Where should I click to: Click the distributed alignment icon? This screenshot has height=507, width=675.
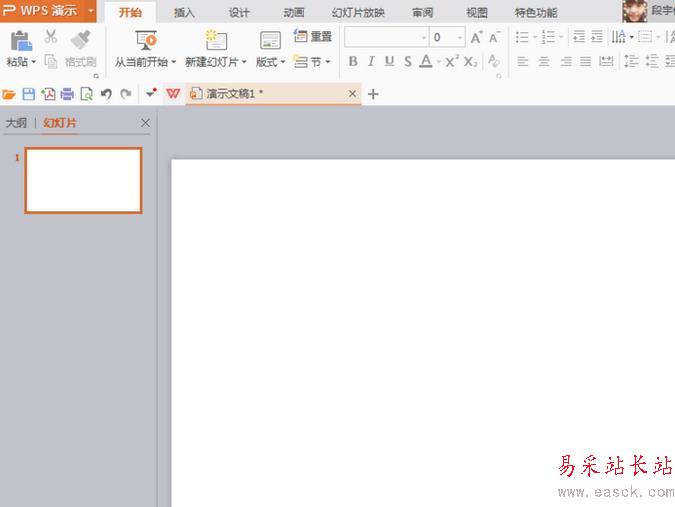point(606,62)
